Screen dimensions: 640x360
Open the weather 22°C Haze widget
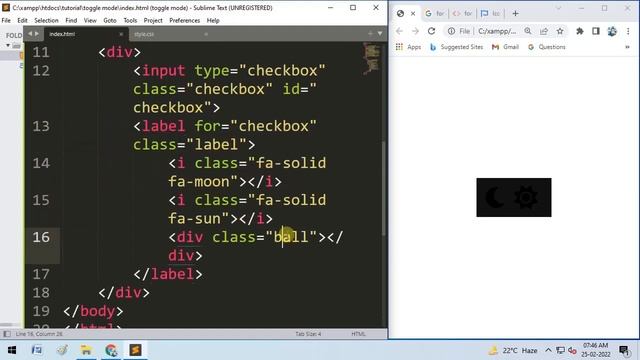click(x=513, y=350)
